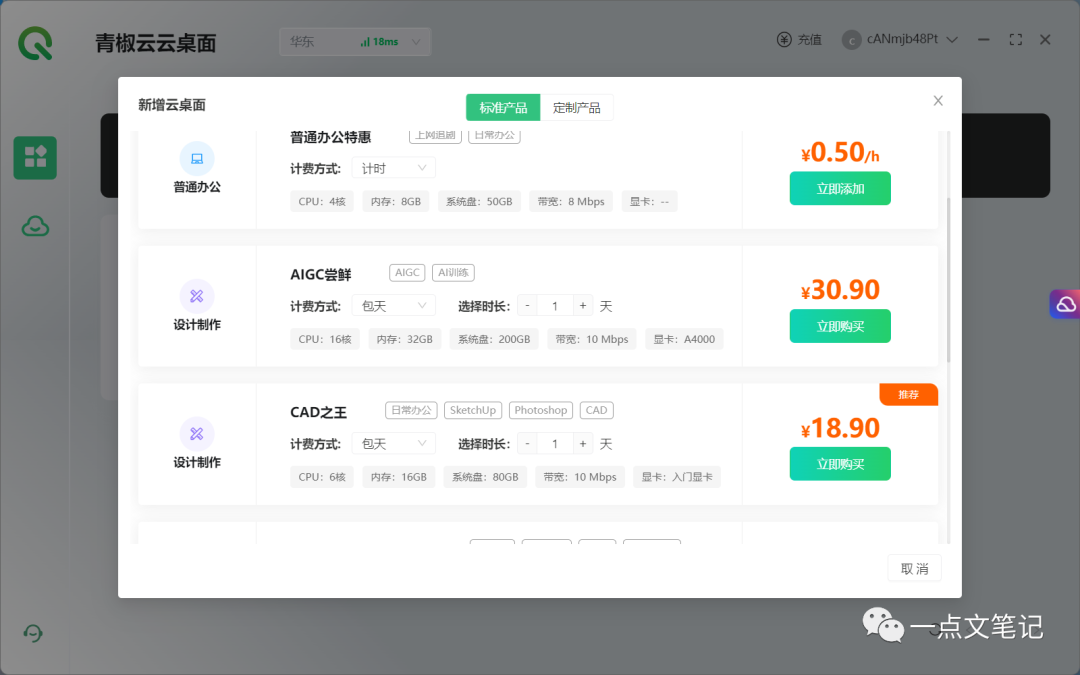
Task: Click the CAD tag
Action: (596, 411)
